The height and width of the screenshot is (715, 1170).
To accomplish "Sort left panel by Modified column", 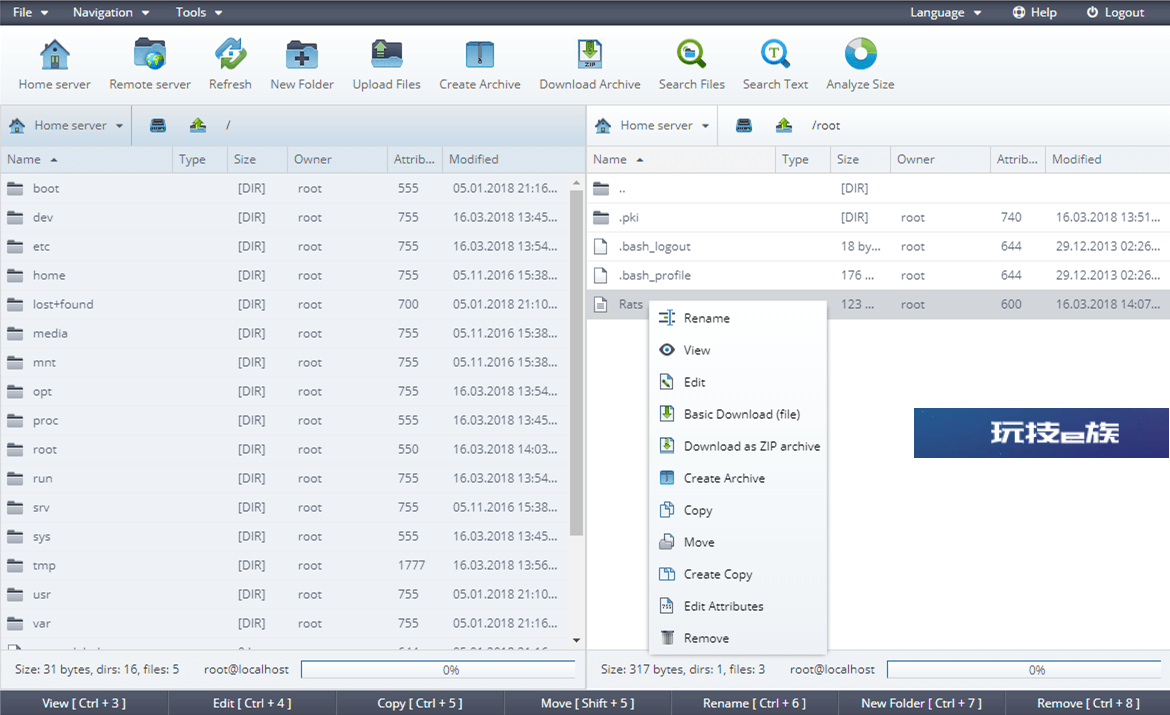I will pyautogui.click(x=513, y=159).
